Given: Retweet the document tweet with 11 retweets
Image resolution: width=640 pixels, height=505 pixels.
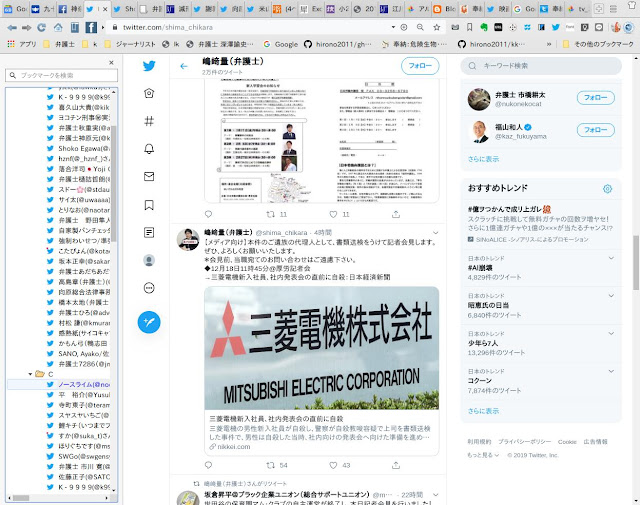Looking at the screenshot, I should 270,214.
